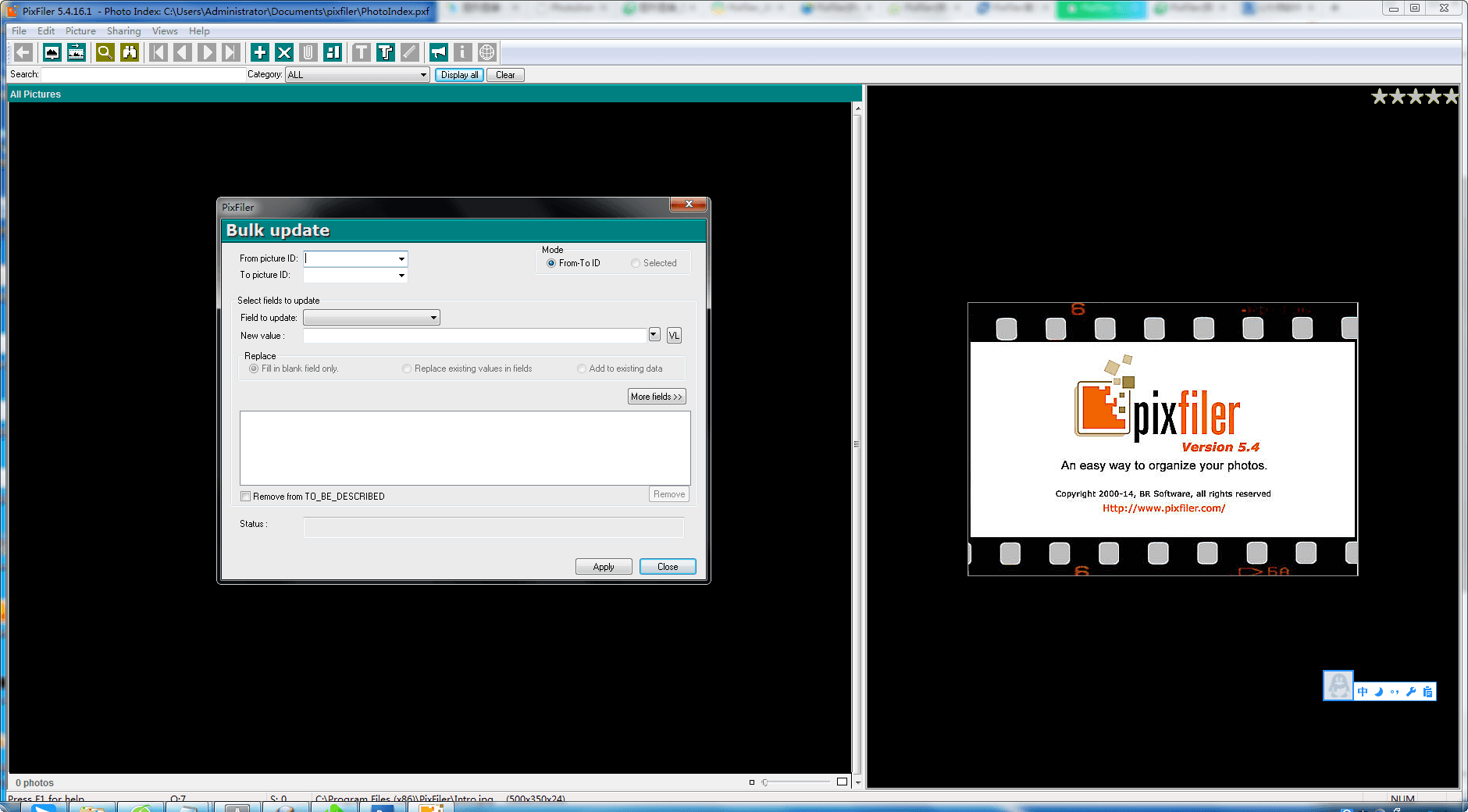Close the Bulk update dialog with X
1468x812 pixels.
(689, 205)
